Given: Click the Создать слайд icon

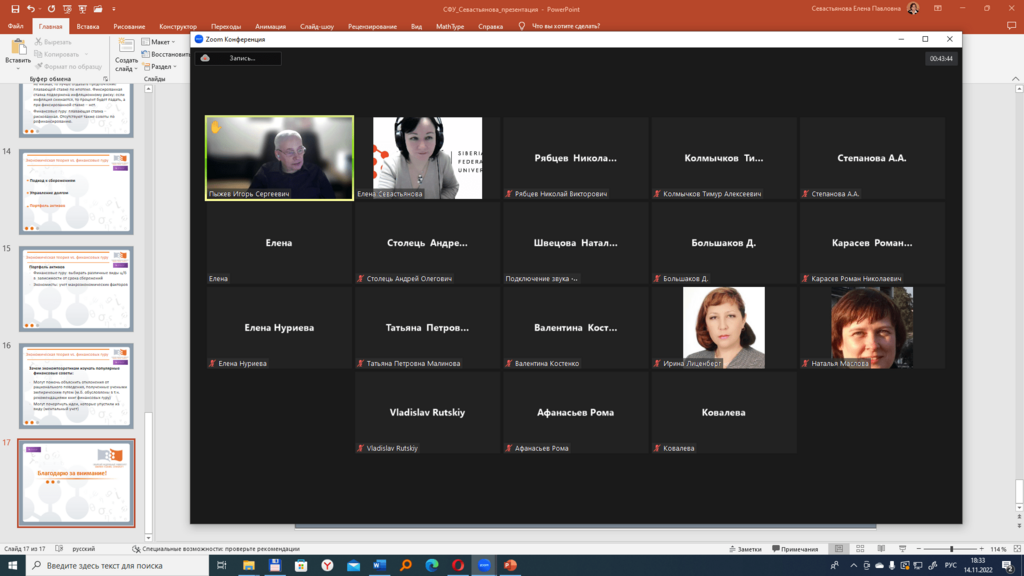Looking at the screenshot, I should 126,46.
